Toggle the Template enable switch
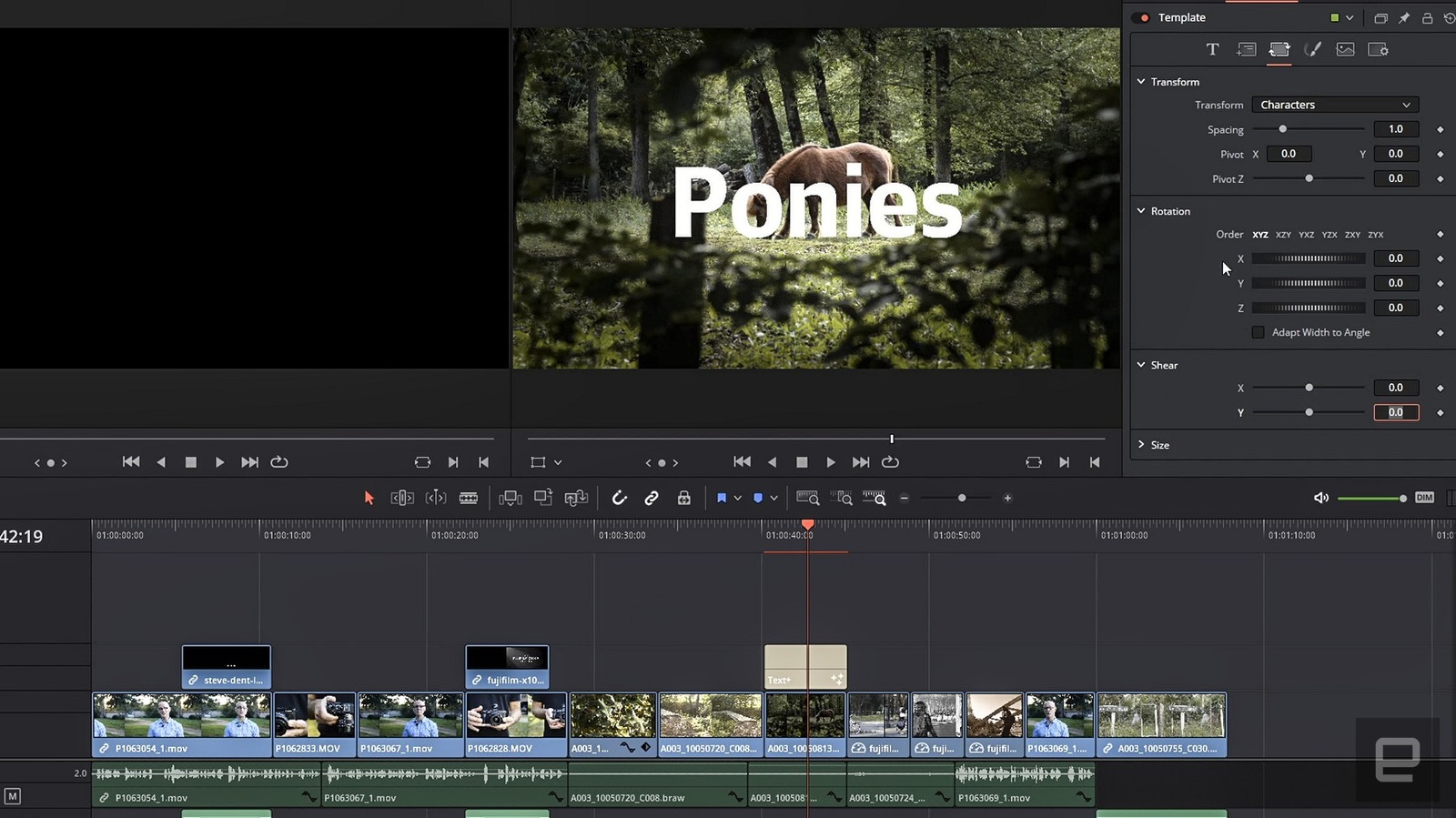This screenshot has height=818, width=1456. pos(1143,18)
